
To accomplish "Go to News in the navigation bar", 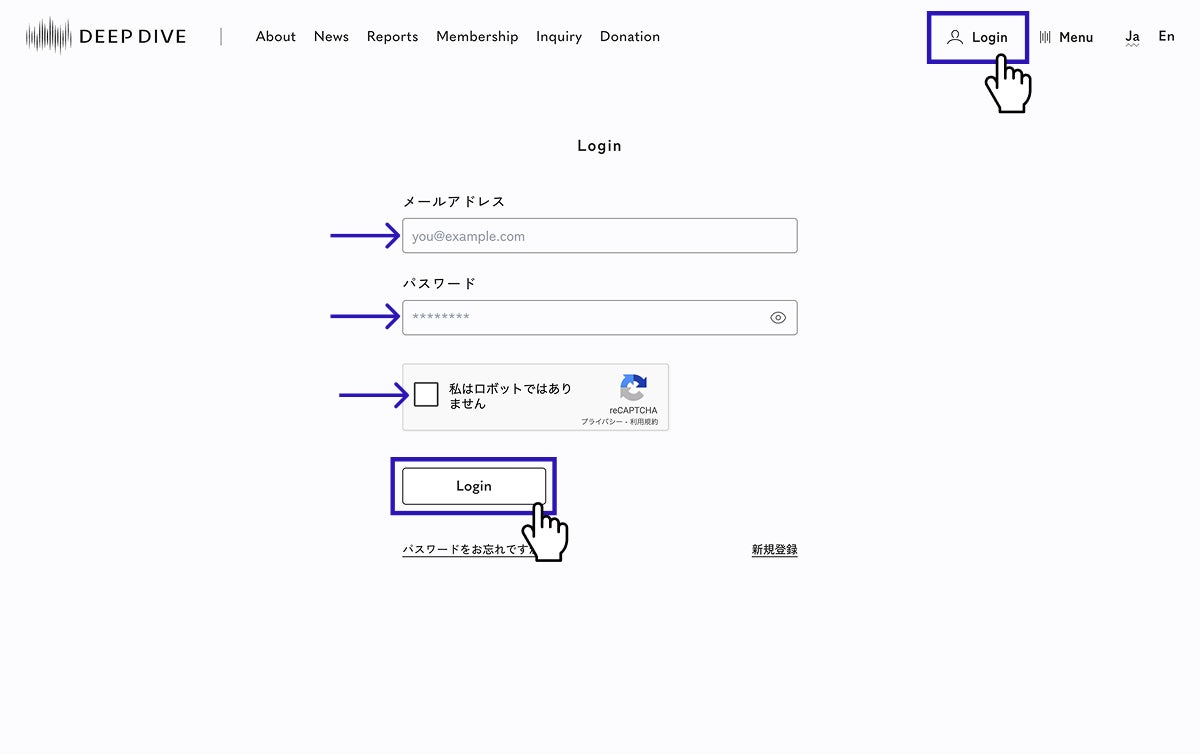I will pos(331,36).
